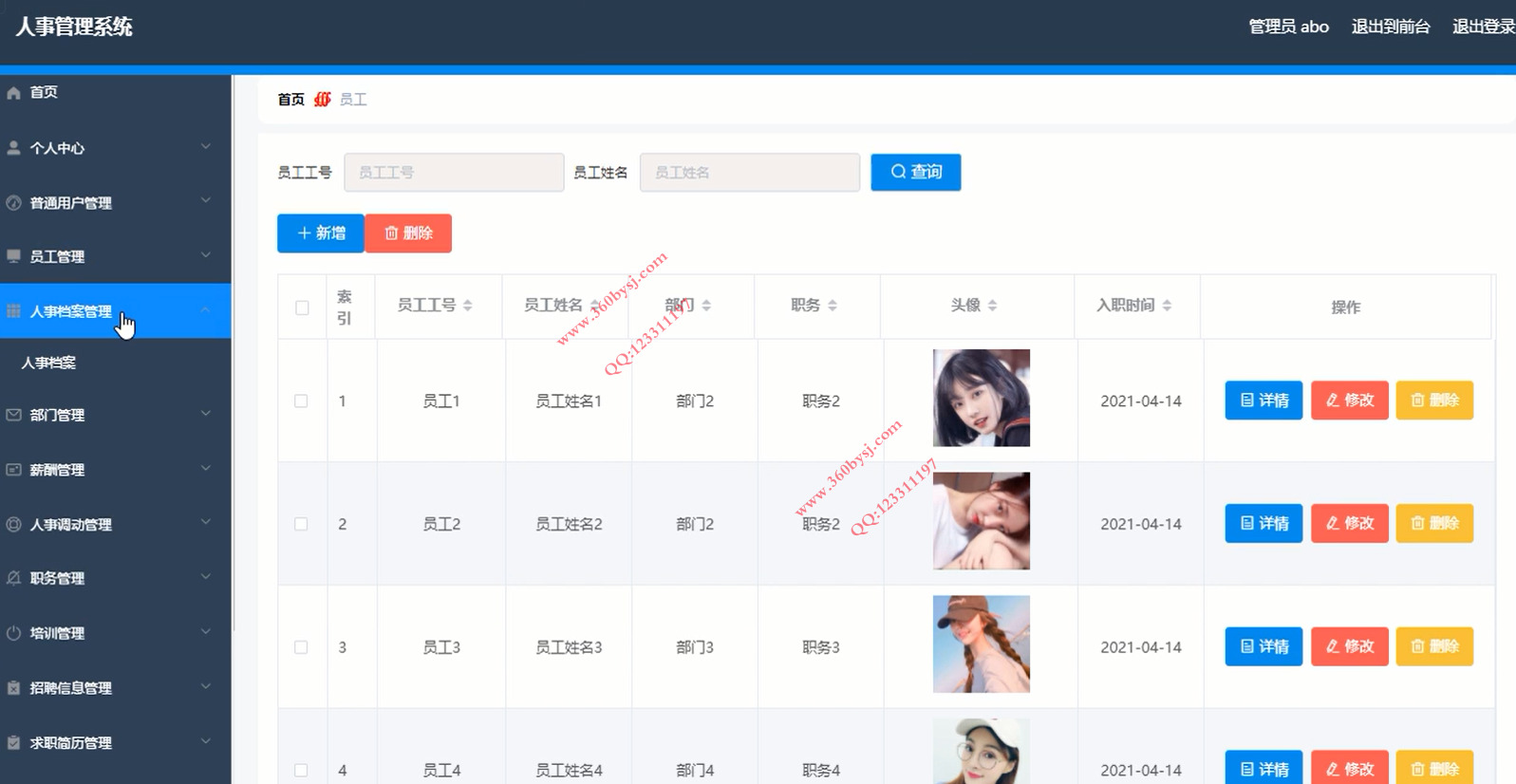Click the icon beside 职务管理
This screenshot has height=784, width=1516.
(13, 578)
